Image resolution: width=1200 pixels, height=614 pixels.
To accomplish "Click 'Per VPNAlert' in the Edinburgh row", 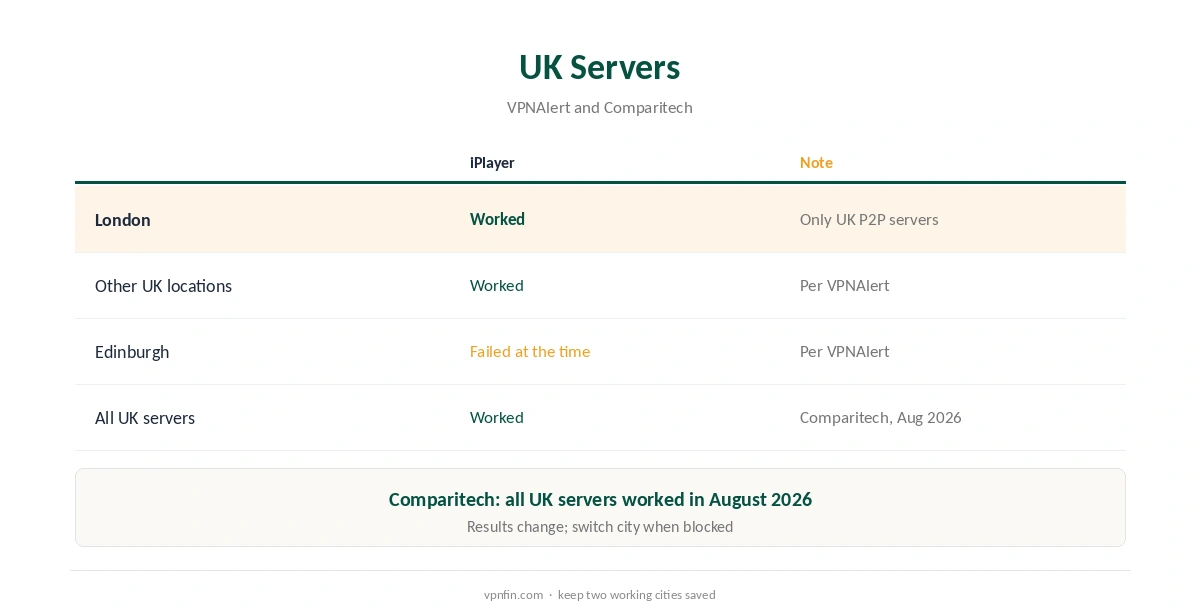I will (x=844, y=351).
